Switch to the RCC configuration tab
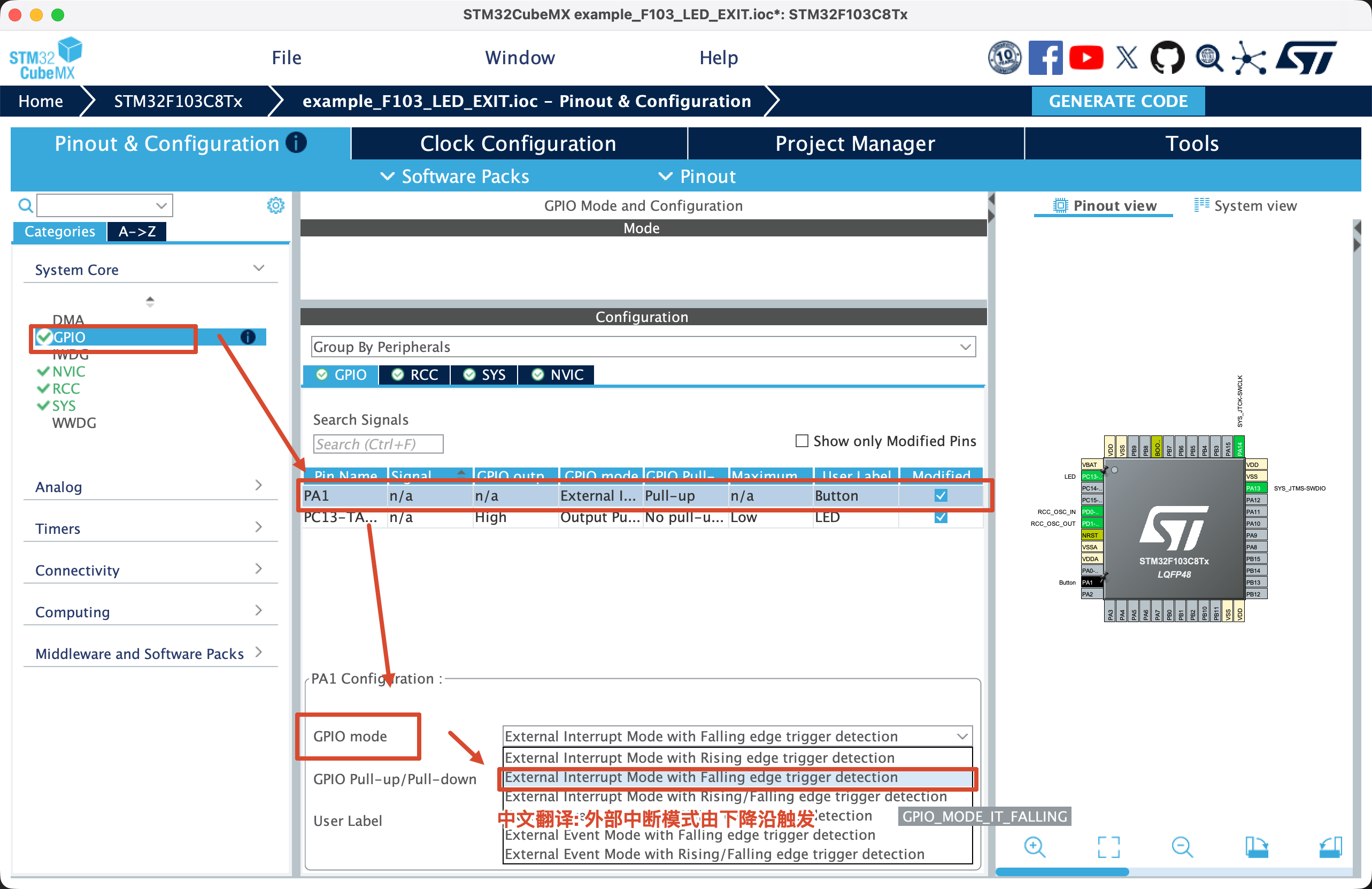1372x889 pixels. tap(415, 375)
